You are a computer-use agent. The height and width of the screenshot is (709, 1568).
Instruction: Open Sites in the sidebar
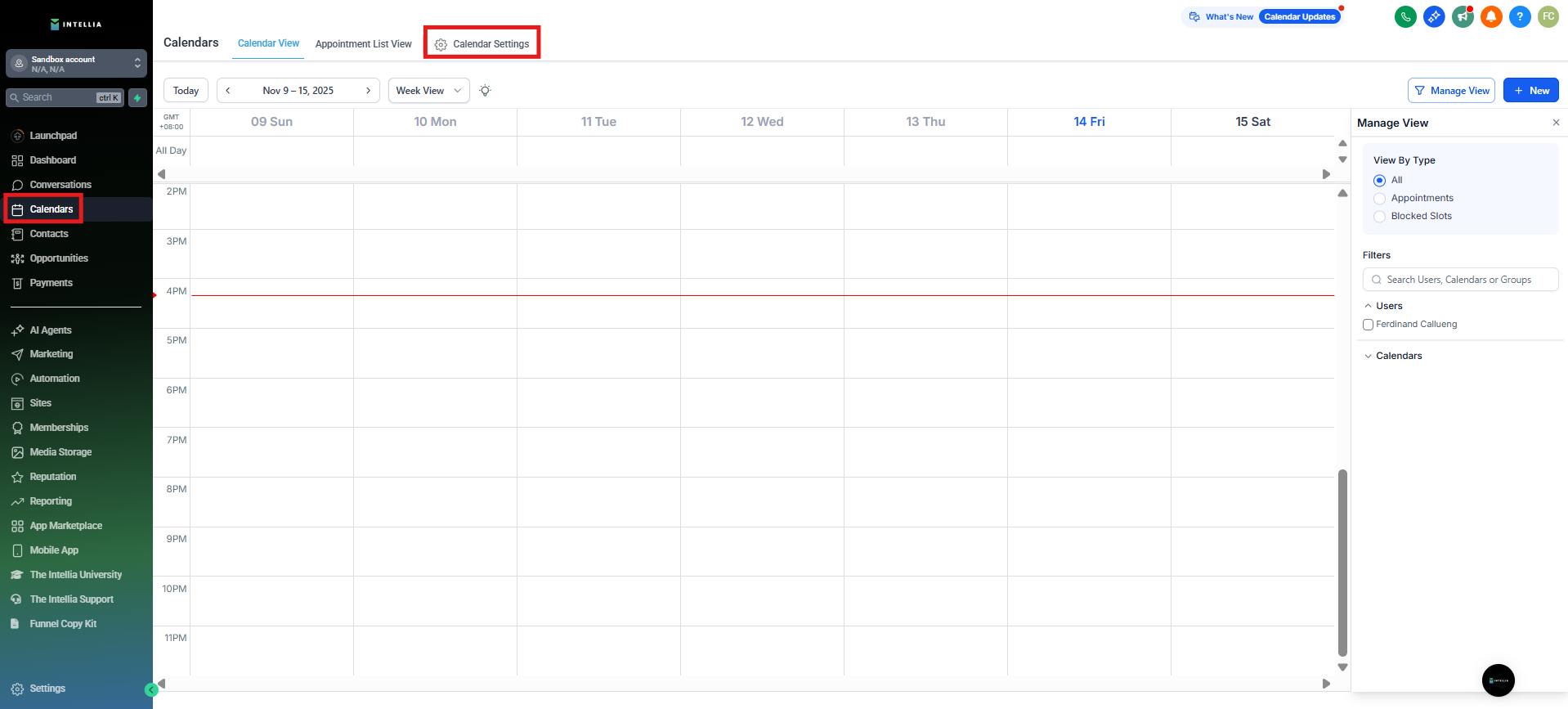[41, 403]
